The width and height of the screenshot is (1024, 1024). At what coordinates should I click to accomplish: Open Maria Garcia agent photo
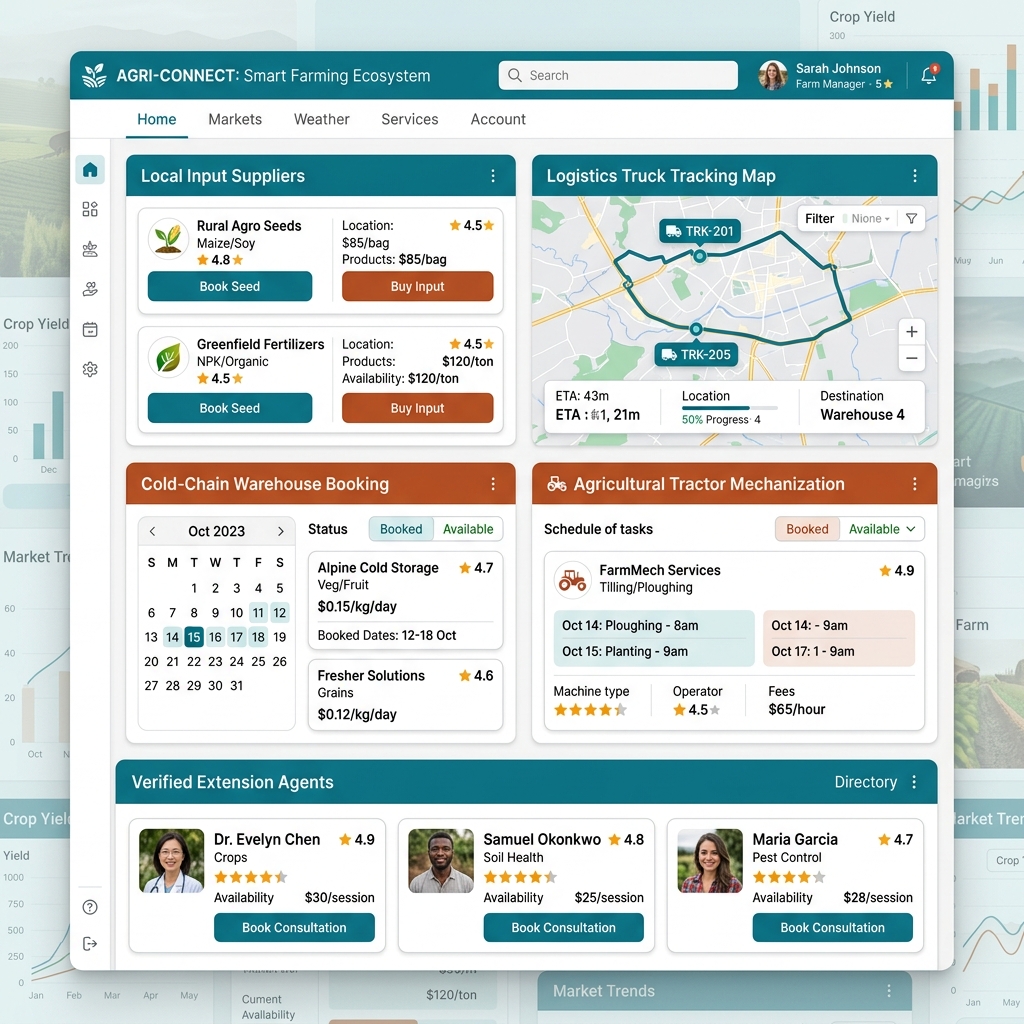pos(710,861)
